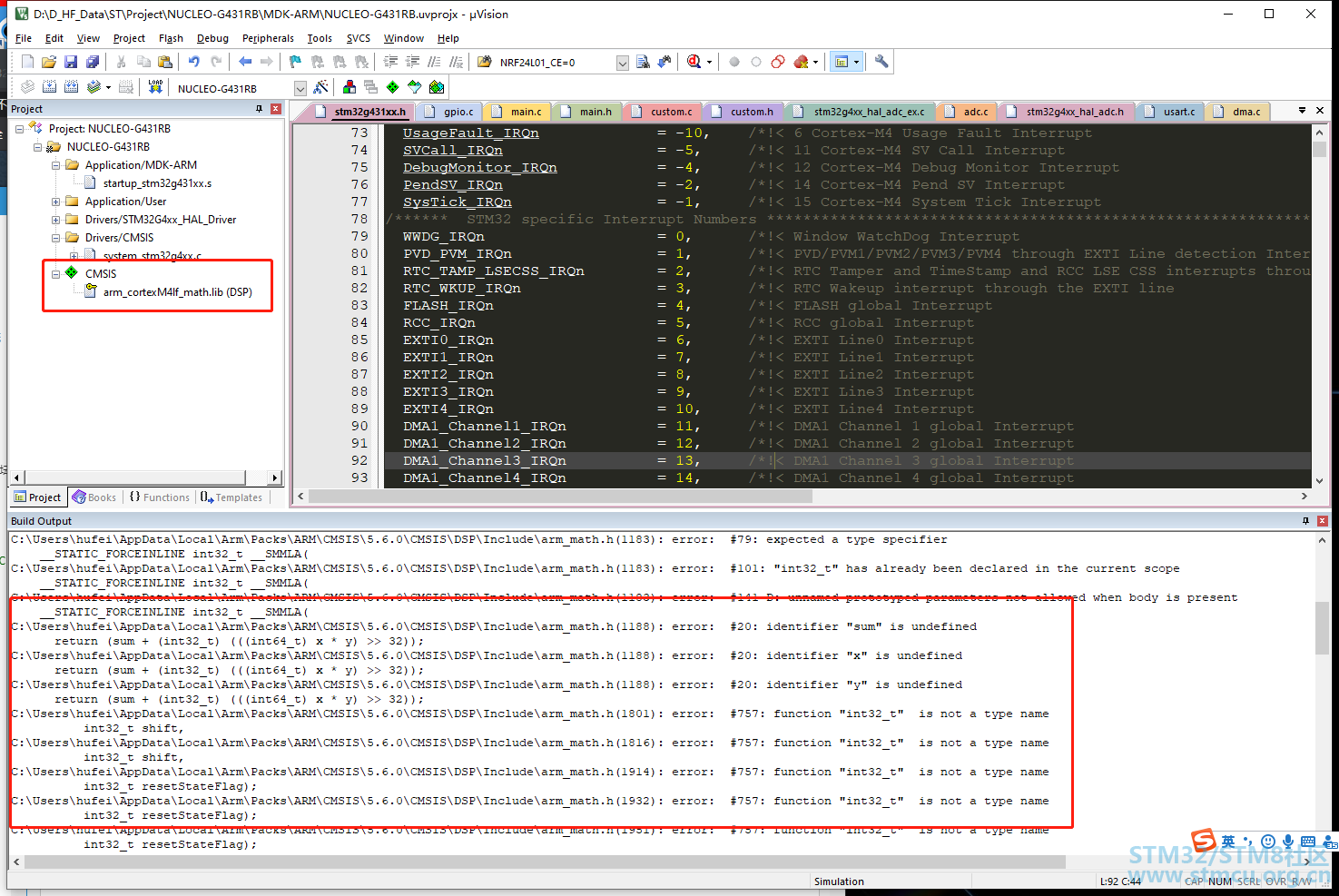Open the Peripherals menu
Viewport: 1339px width, 896px height.
[x=268, y=38]
